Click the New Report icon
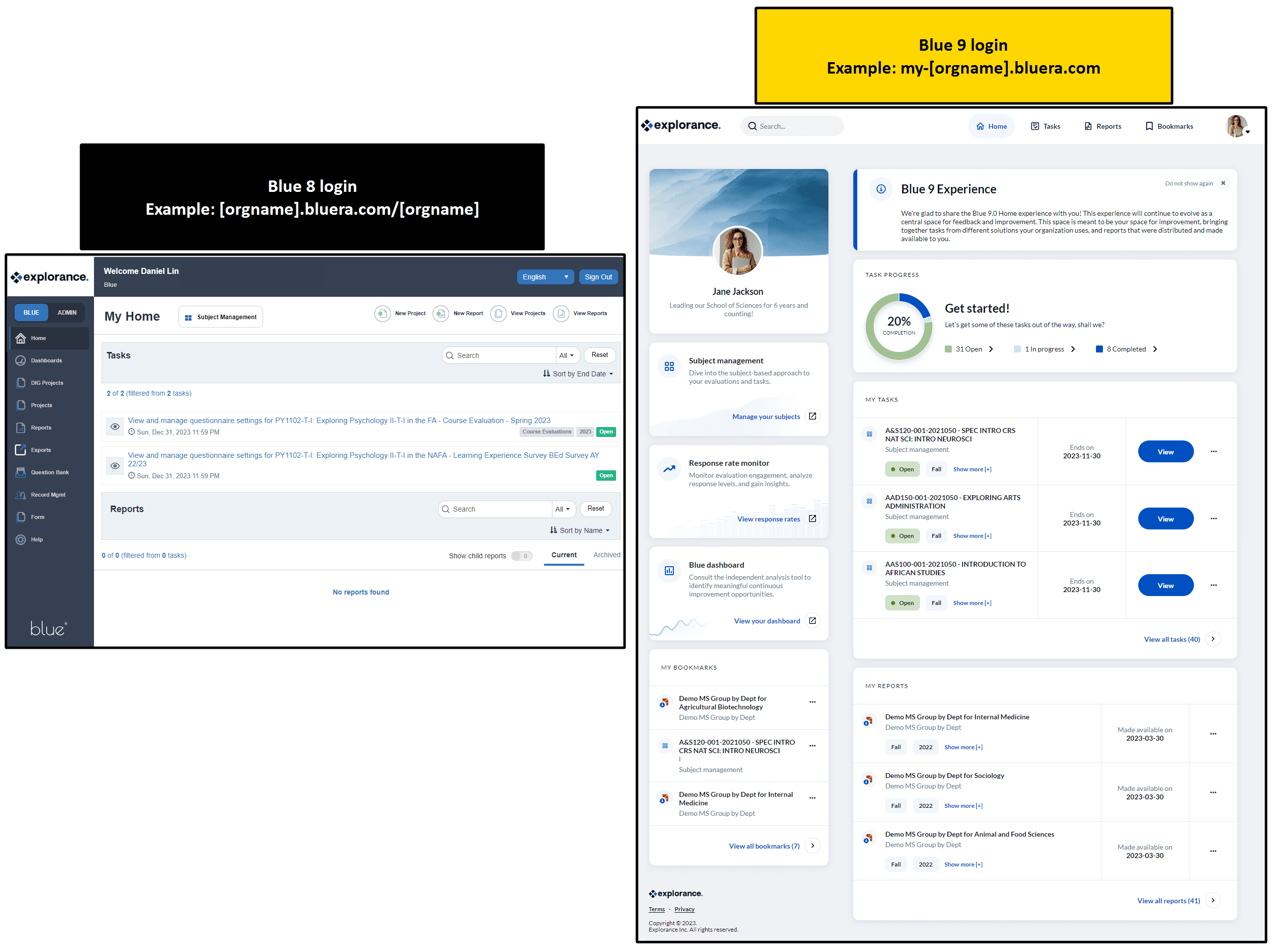This screenshot has height=952, width=1272. point(441,314)
